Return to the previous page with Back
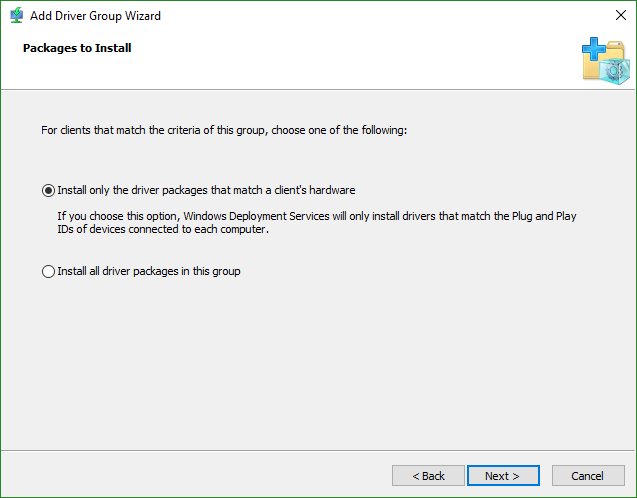This screenshot has height=498, width=637. click(x=428, y=476)
